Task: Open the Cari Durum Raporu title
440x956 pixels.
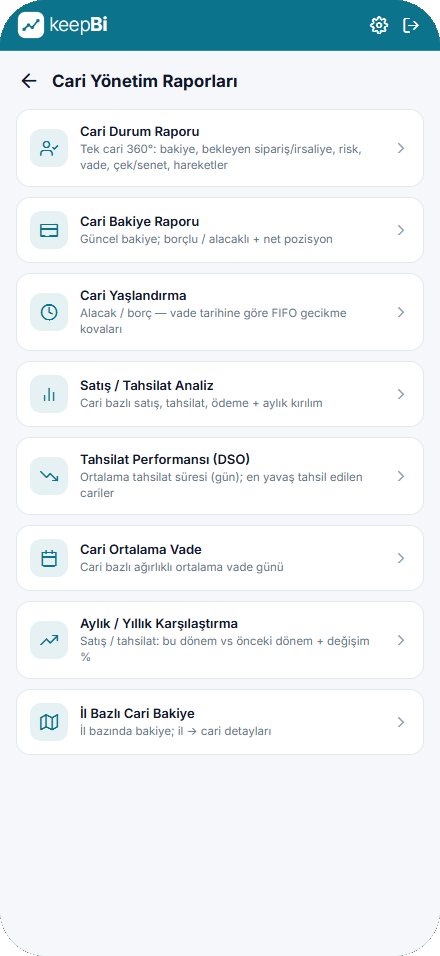Action: (140, 132)
